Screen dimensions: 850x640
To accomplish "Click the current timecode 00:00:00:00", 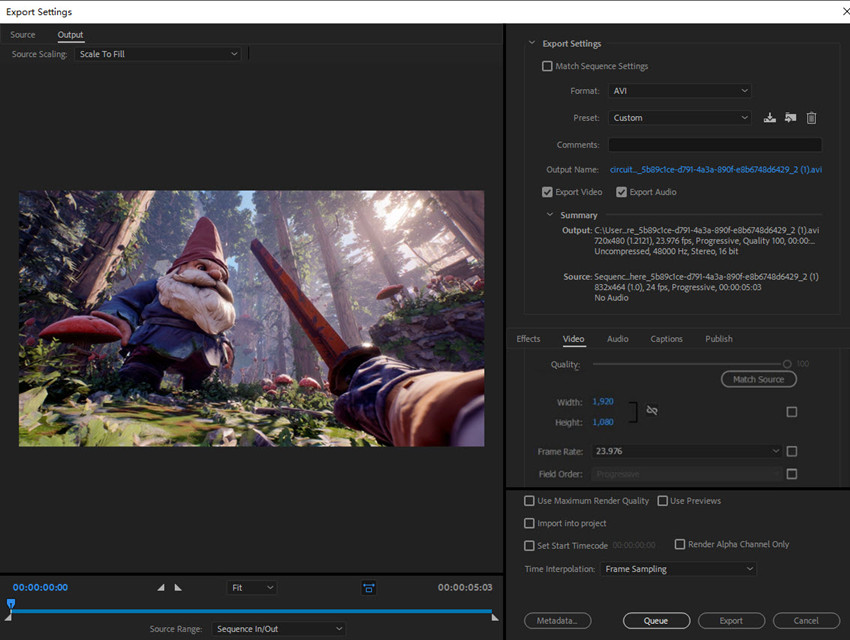I will [x=41, y=587].
